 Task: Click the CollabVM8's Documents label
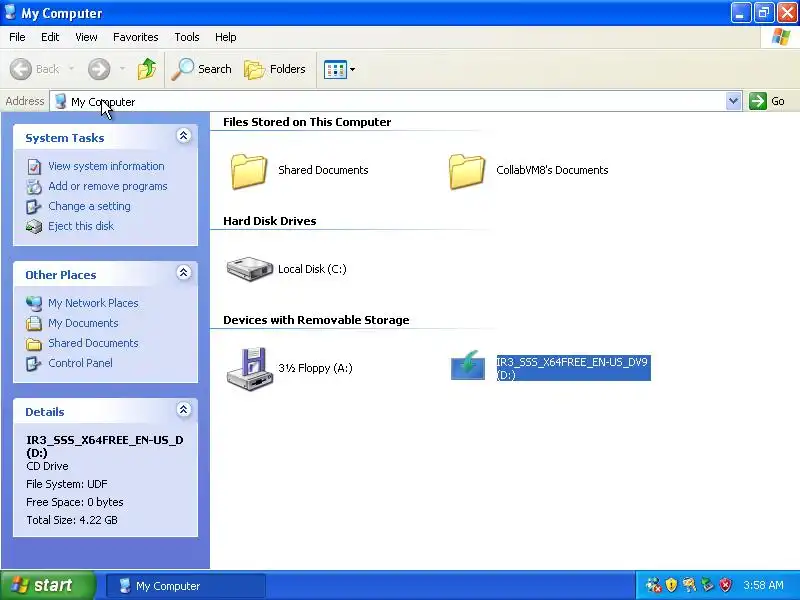[x=552, y=170]
